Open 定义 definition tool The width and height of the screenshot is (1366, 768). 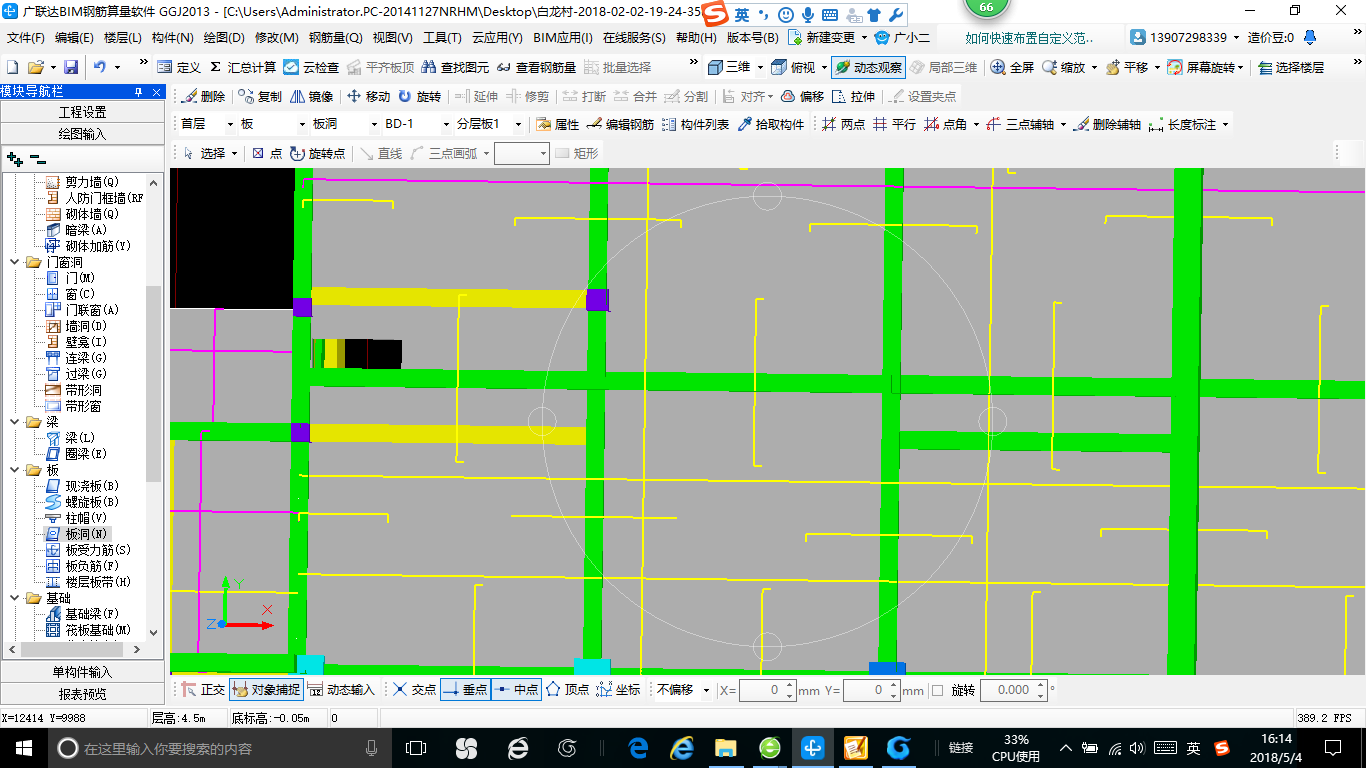tap(179, 67)
